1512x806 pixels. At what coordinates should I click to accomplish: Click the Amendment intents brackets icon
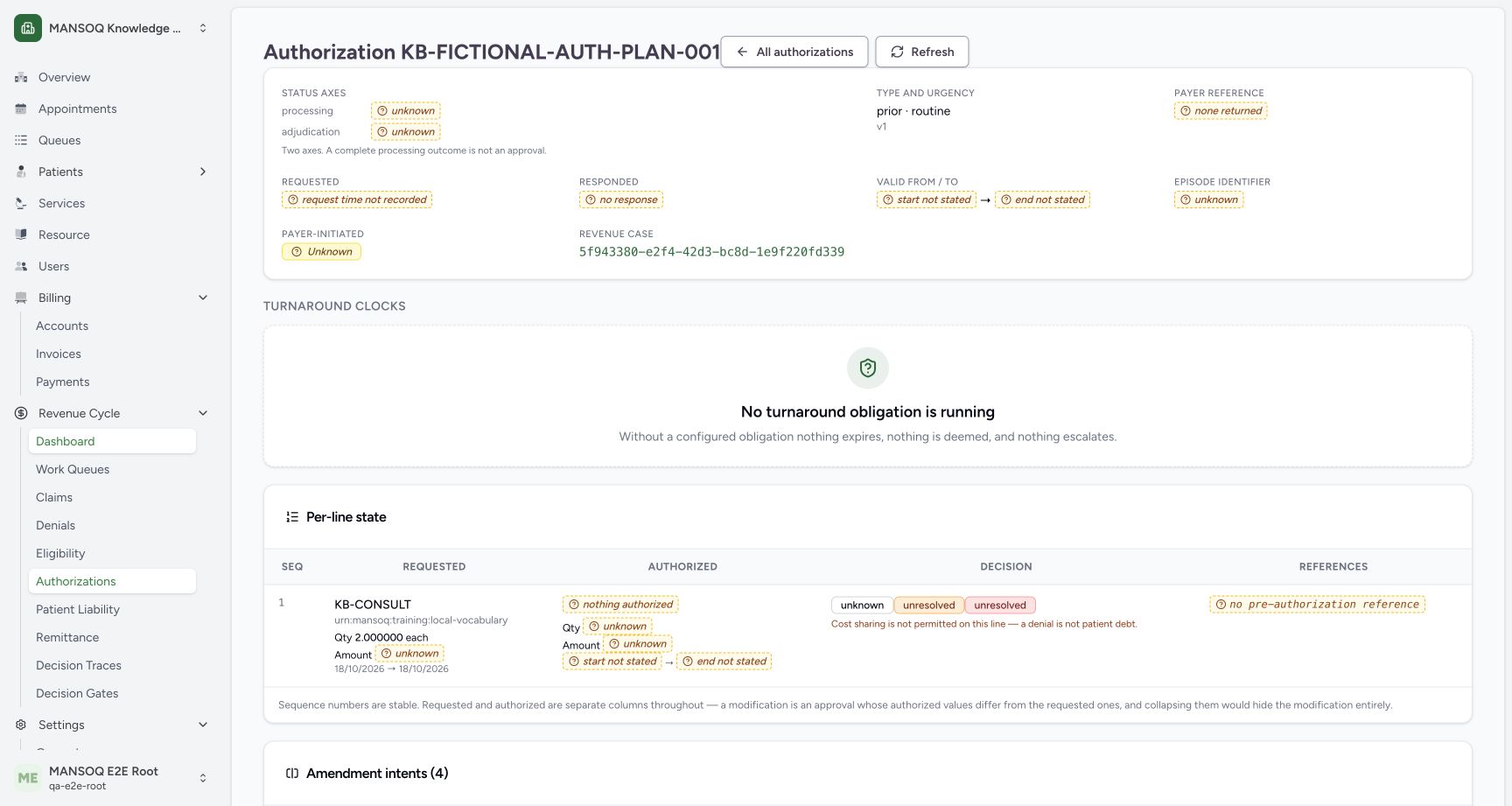click(292, 774)
